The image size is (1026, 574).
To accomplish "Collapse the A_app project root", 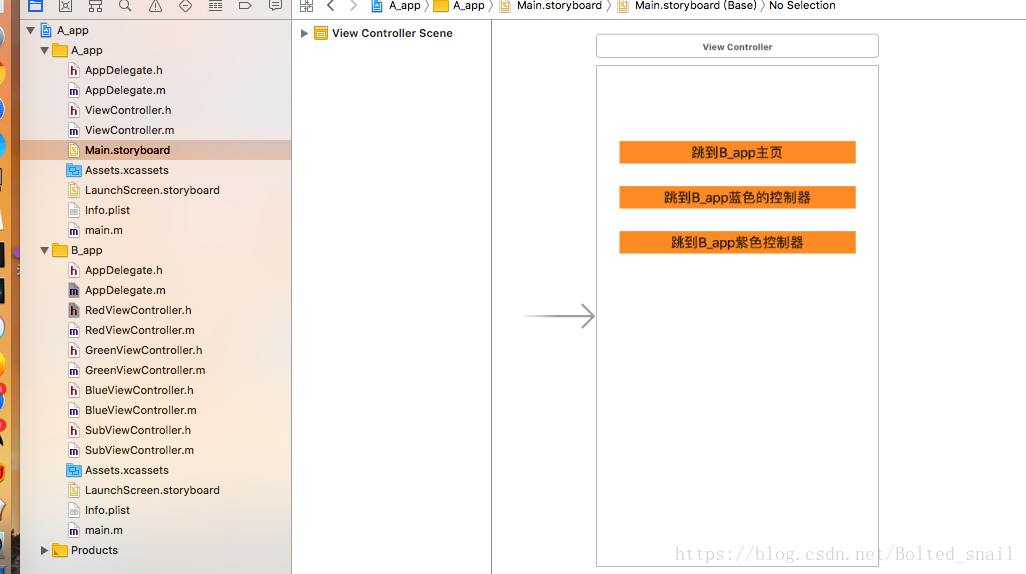I will pos(30,30).
